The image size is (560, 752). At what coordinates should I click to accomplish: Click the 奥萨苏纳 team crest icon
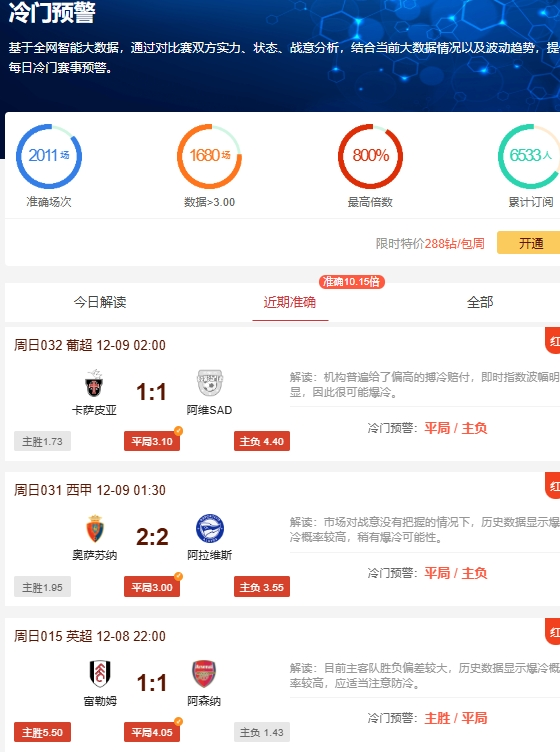pyautogui.click(x=95, y=529)
